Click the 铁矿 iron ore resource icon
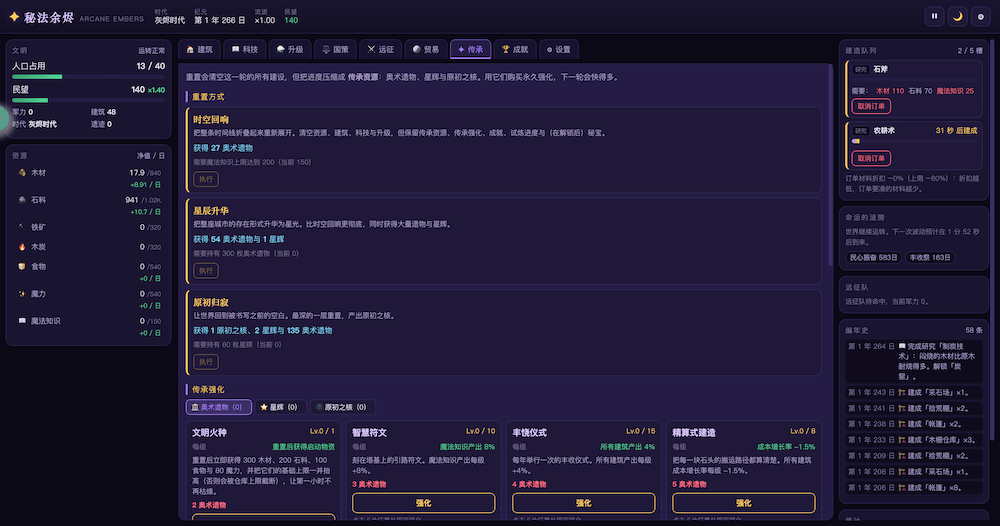Image resolution: width=1000 pixels, height=526 pixels. click(22, 226)
